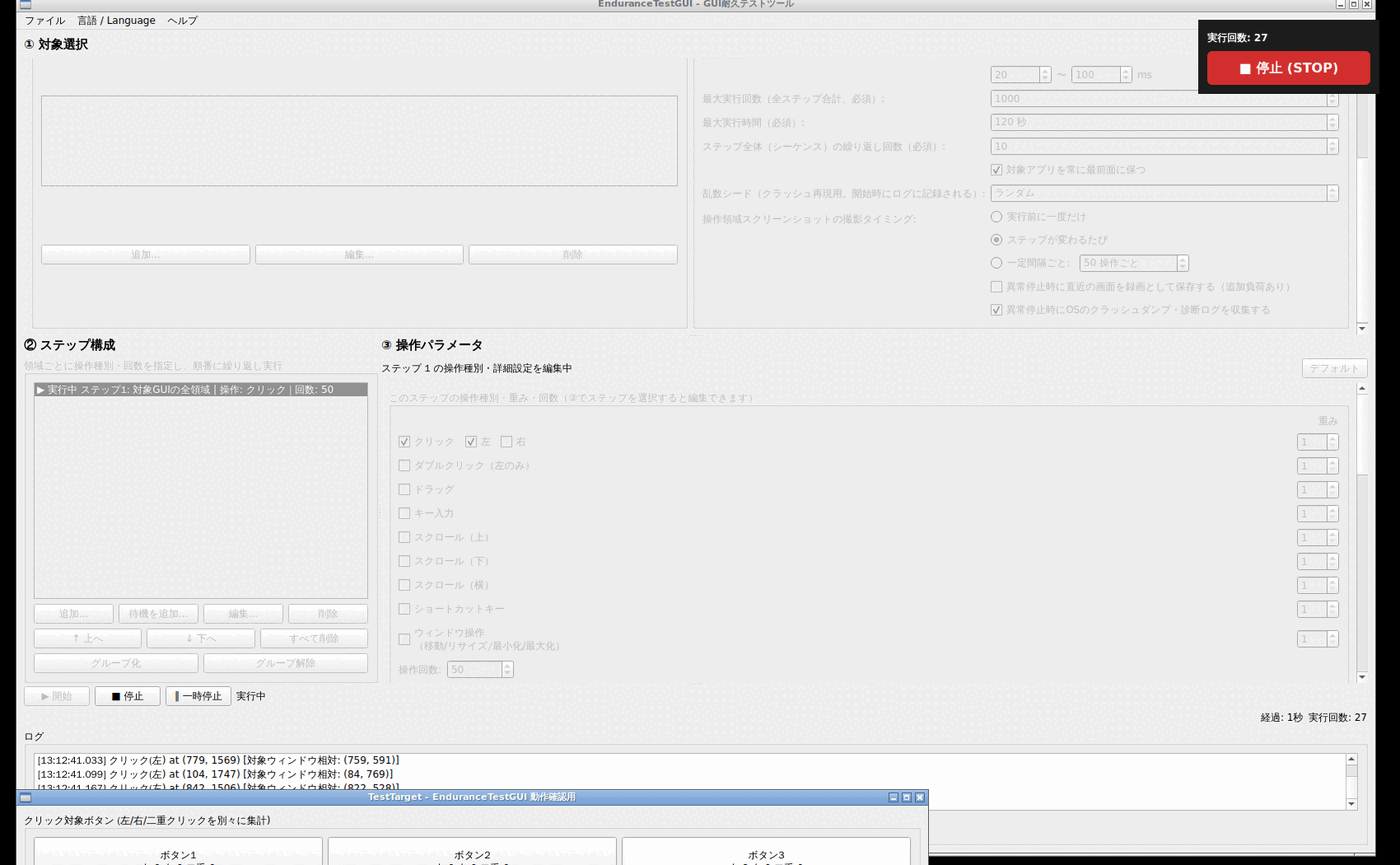Click the 待機を追加... button
This screenshot has width=1400, height=865.
pos(158,614)
